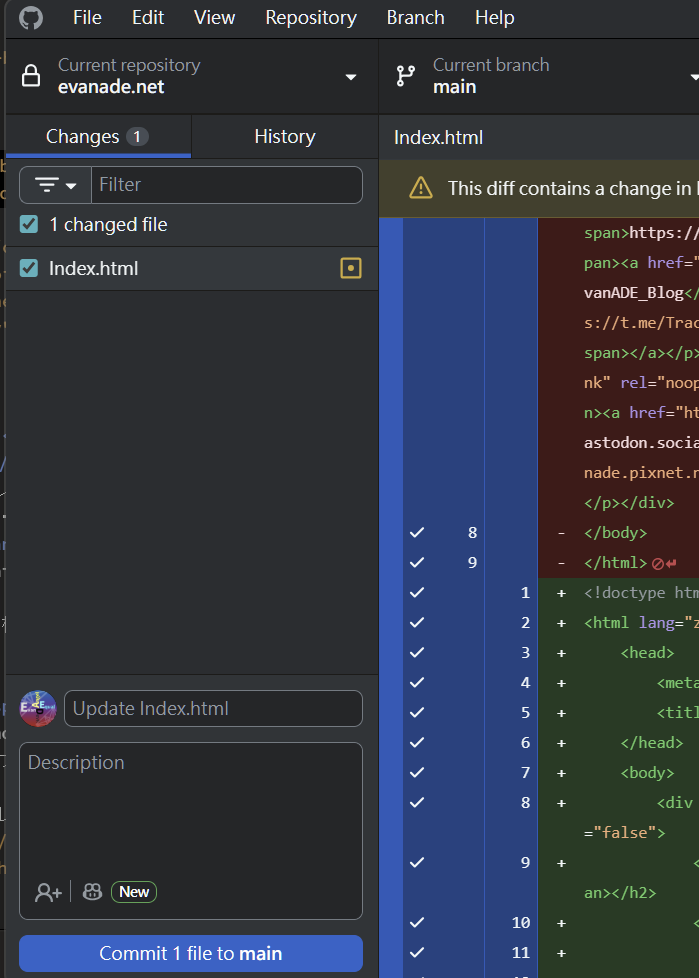
Task: Open the Edit menu
Action: [x=148, y=17]
